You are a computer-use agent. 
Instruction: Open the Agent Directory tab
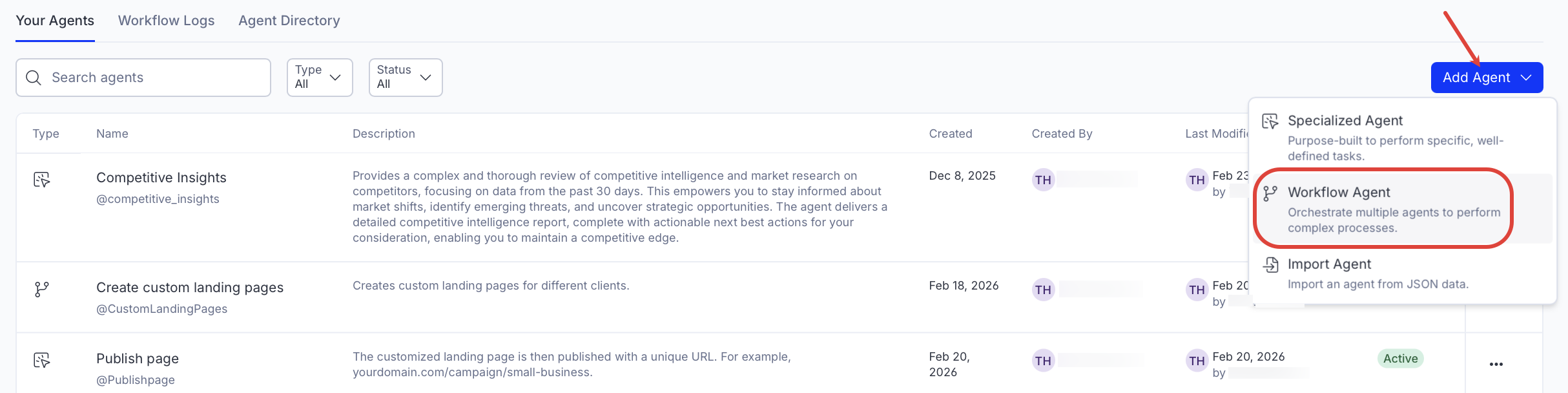tap(289, 21)
